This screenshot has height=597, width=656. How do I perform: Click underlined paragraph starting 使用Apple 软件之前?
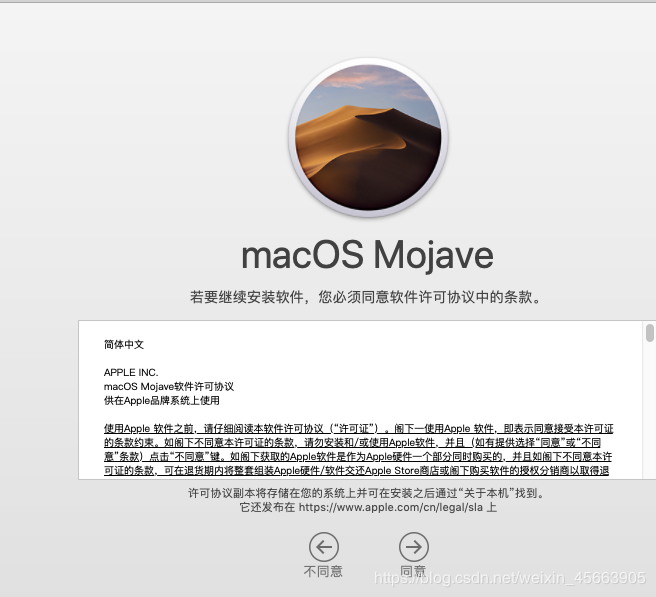click(358, 449)
